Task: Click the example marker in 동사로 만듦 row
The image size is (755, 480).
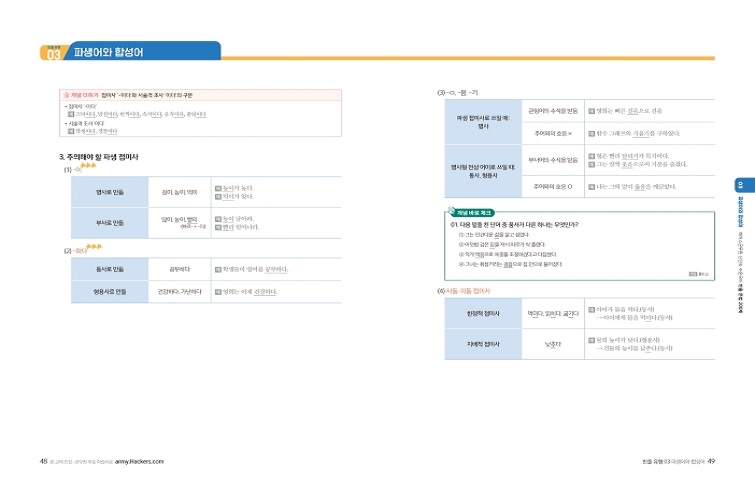Action: pos(219,269)
